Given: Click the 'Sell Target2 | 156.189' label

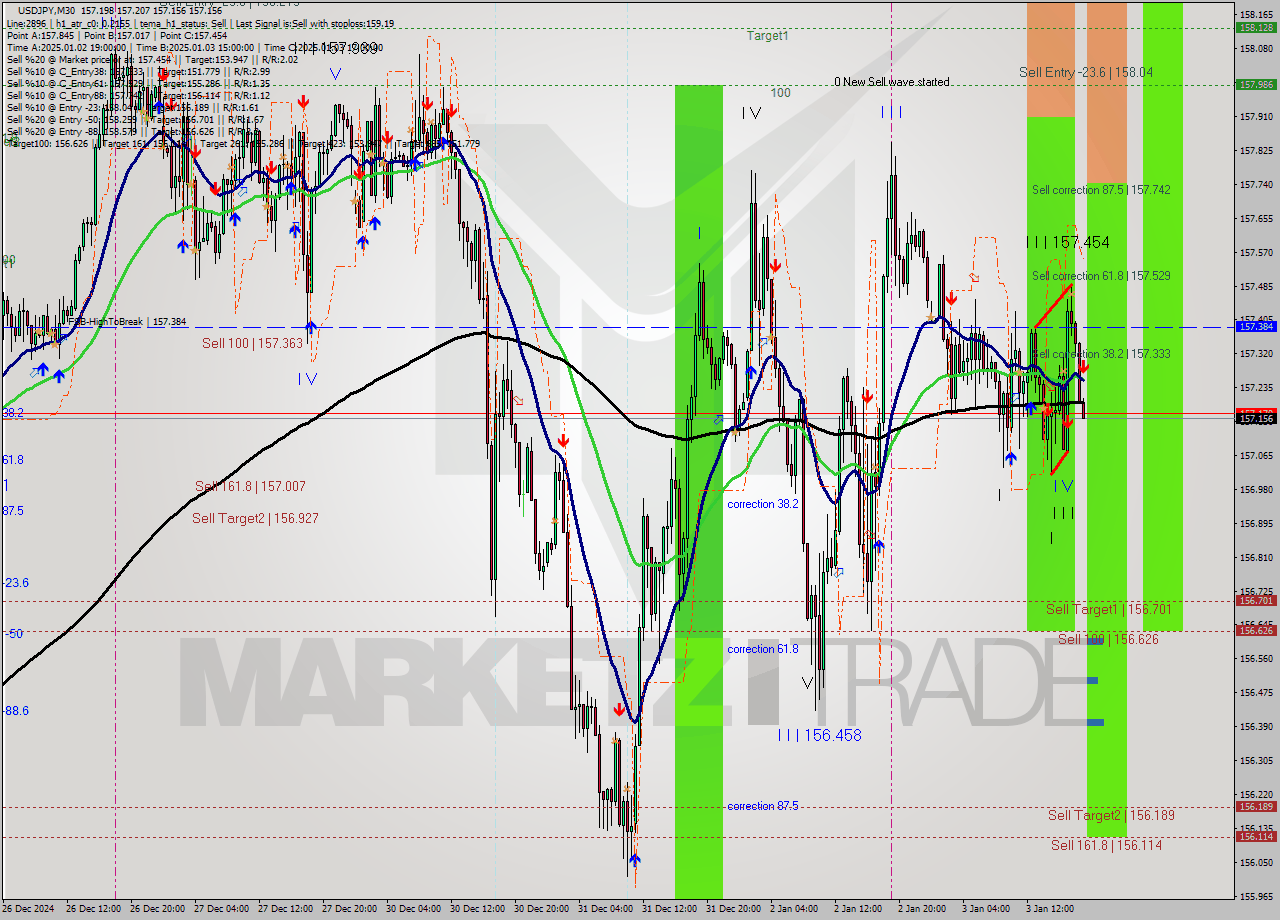Looking at the screenshot, I should coord(1111,815).
